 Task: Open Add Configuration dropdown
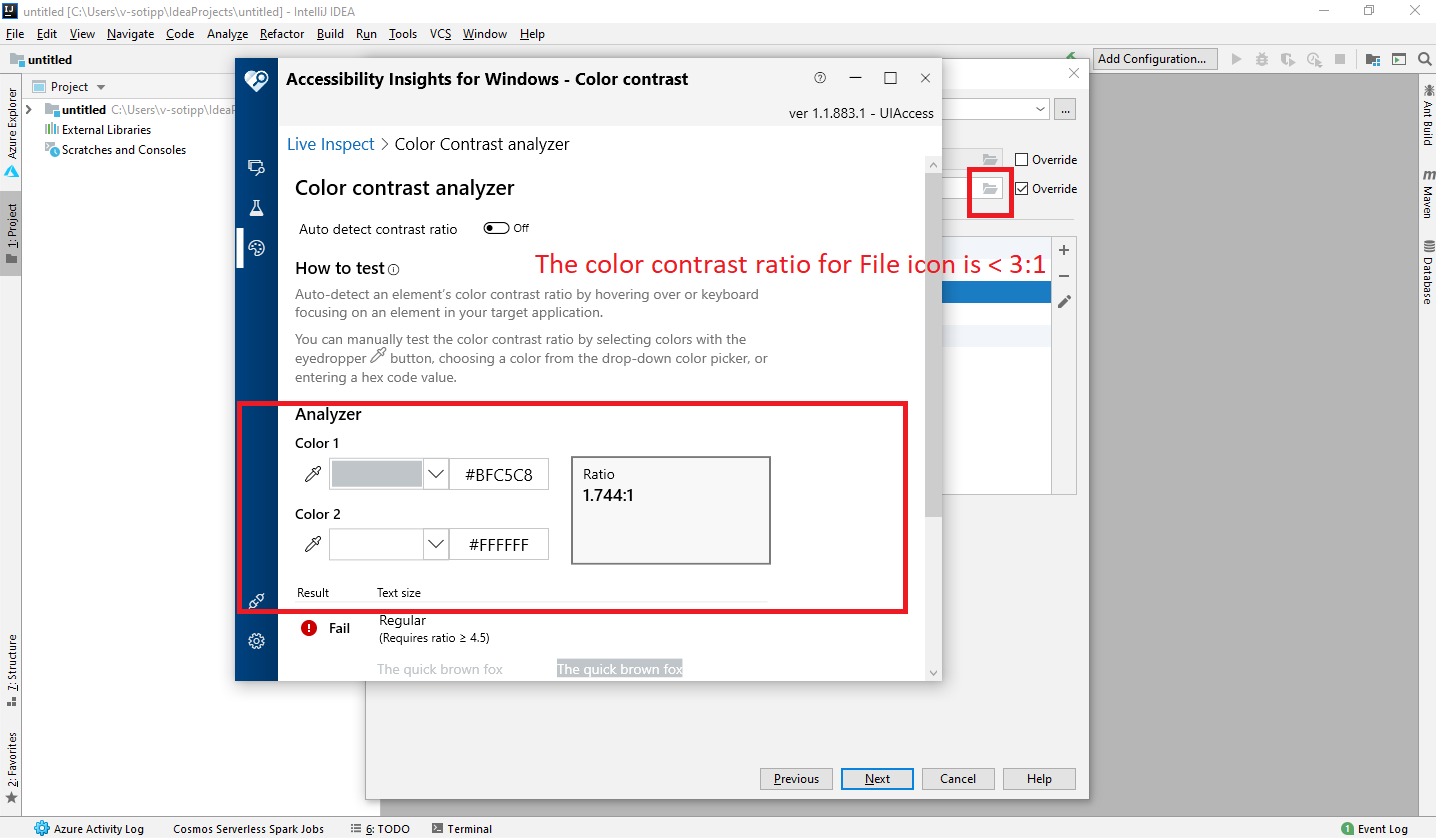1154,59
